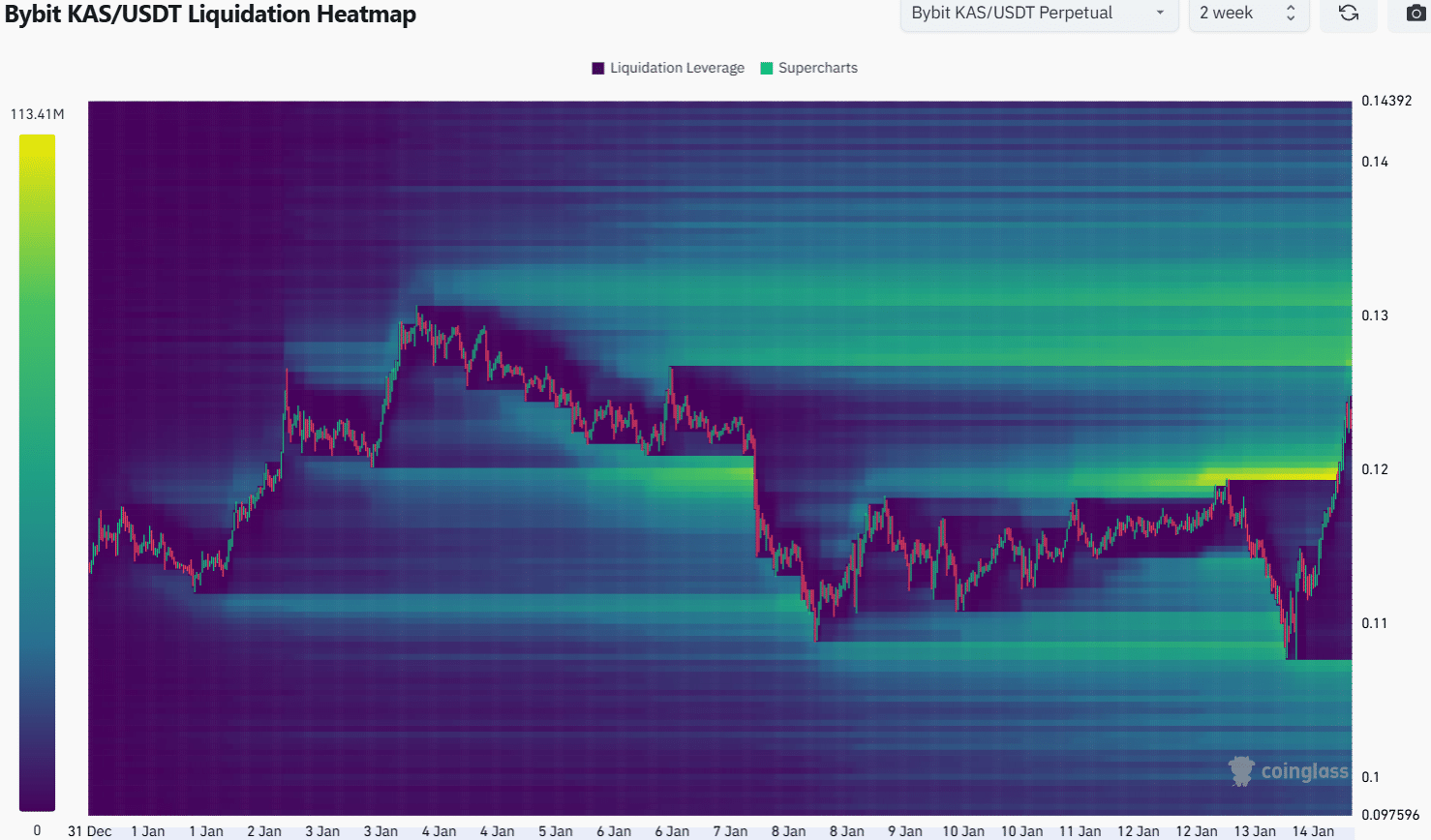Click the 0 label under the color scale

pos(38,830)
